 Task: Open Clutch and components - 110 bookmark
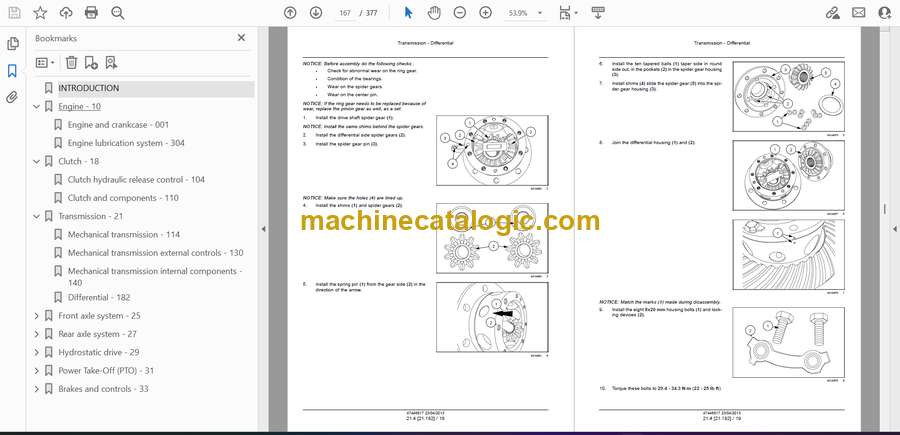coord(123,198)
